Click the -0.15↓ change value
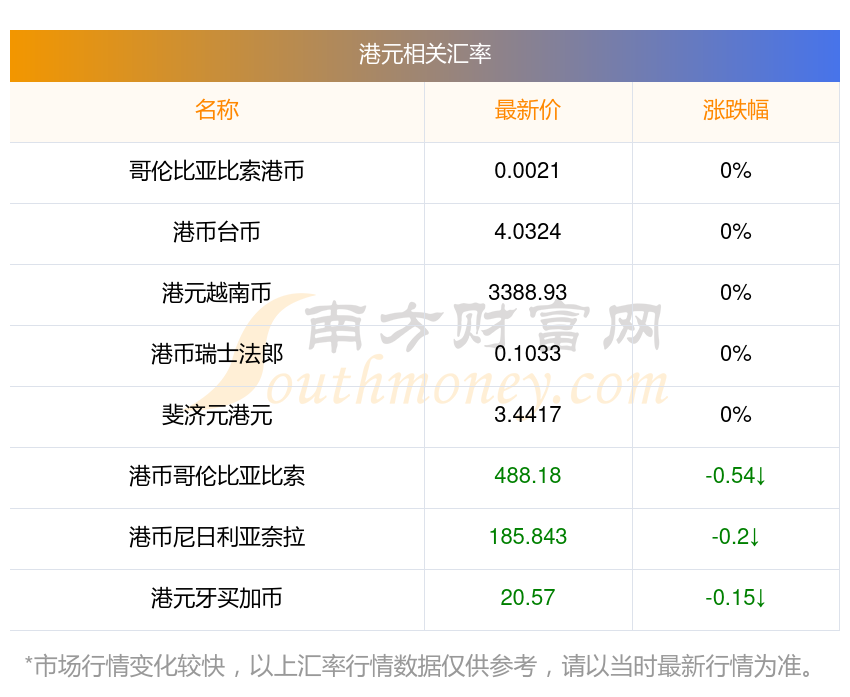This screenshot has width=850, height=697. [736, 598]
